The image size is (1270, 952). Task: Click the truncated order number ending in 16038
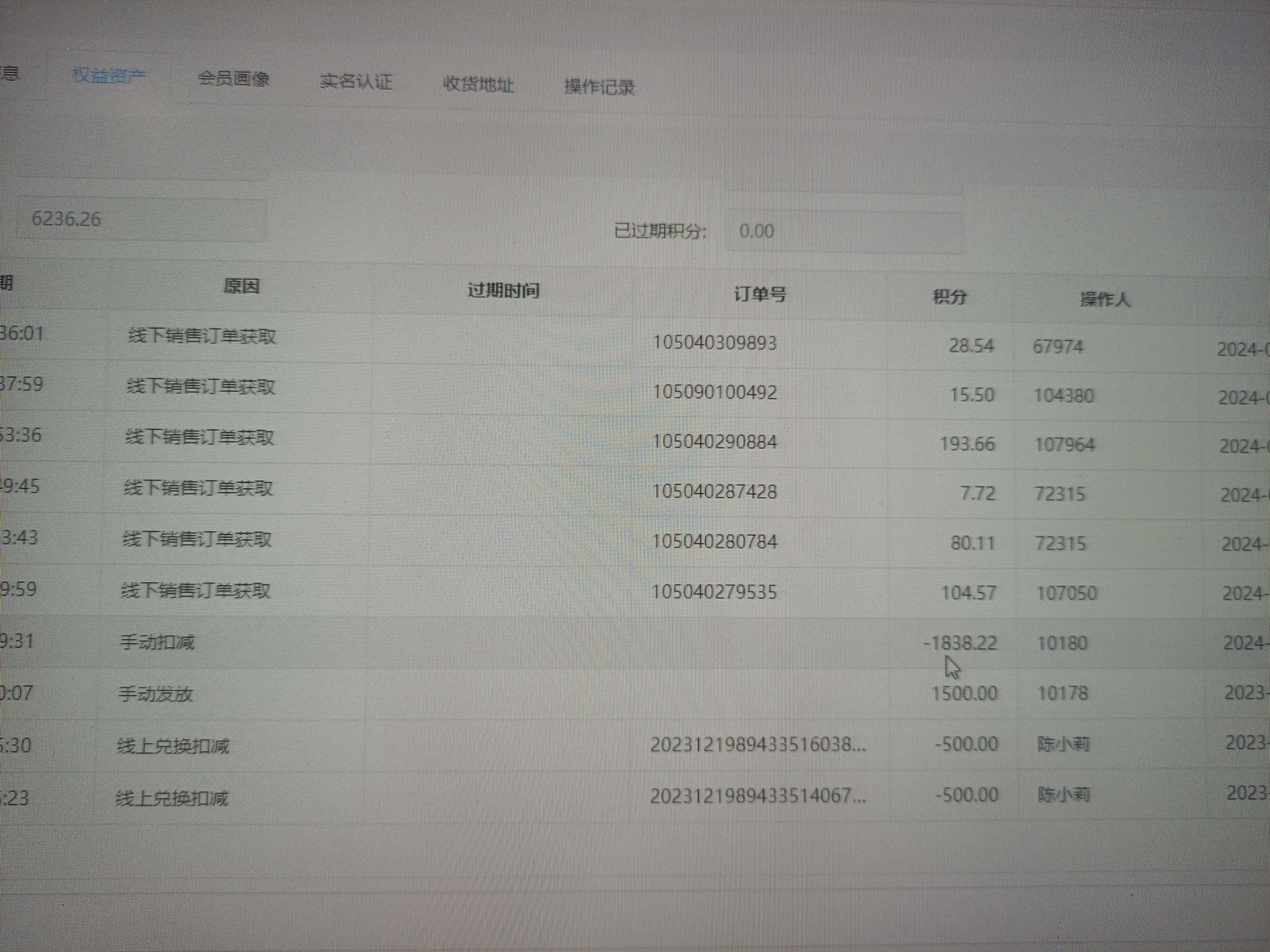point(757,745)
